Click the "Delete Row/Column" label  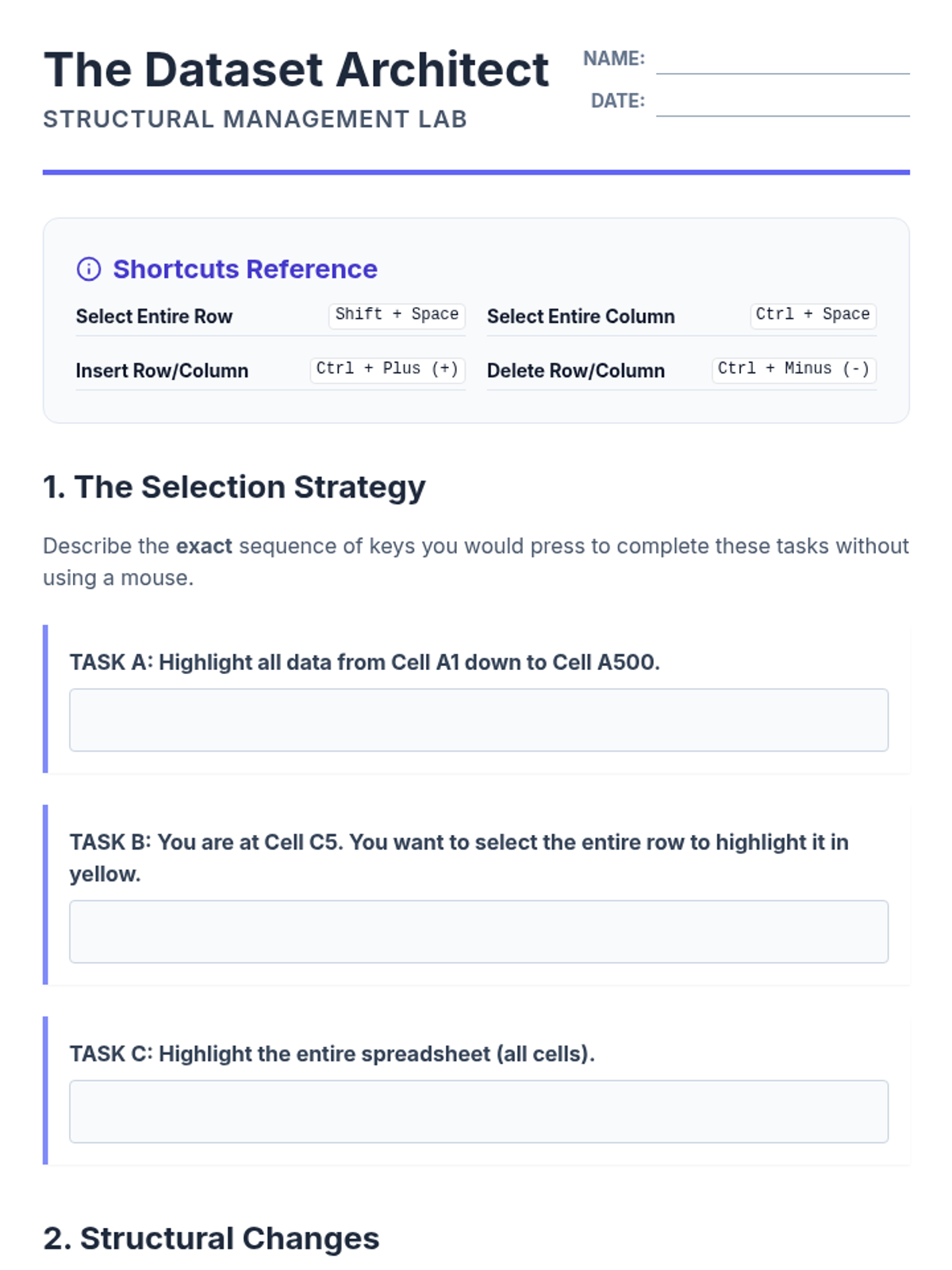click(x=576, y=371)
